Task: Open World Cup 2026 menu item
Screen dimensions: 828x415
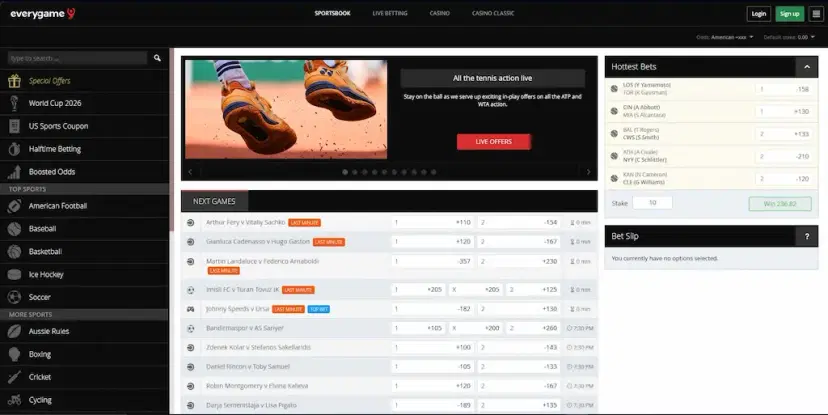Action: click(x=84, y=103)
